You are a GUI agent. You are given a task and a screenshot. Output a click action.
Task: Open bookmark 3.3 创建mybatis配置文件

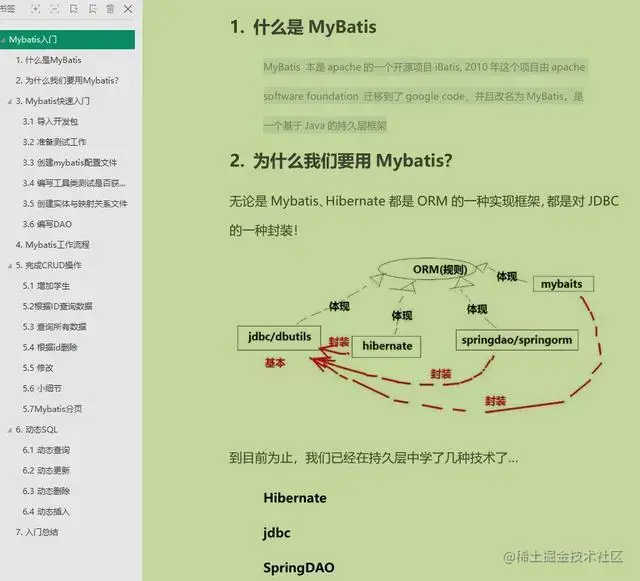tap(70, 163)
